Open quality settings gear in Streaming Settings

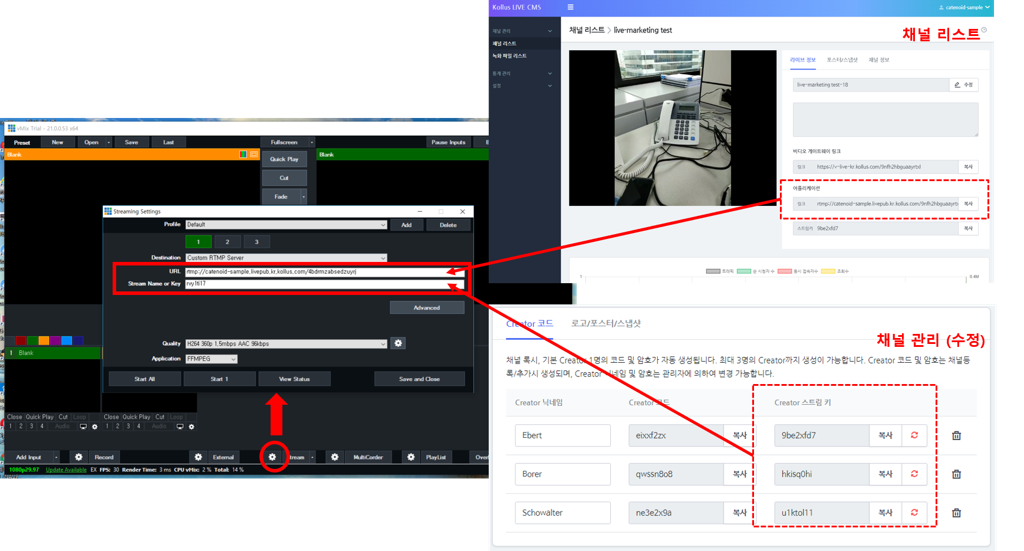398,344
